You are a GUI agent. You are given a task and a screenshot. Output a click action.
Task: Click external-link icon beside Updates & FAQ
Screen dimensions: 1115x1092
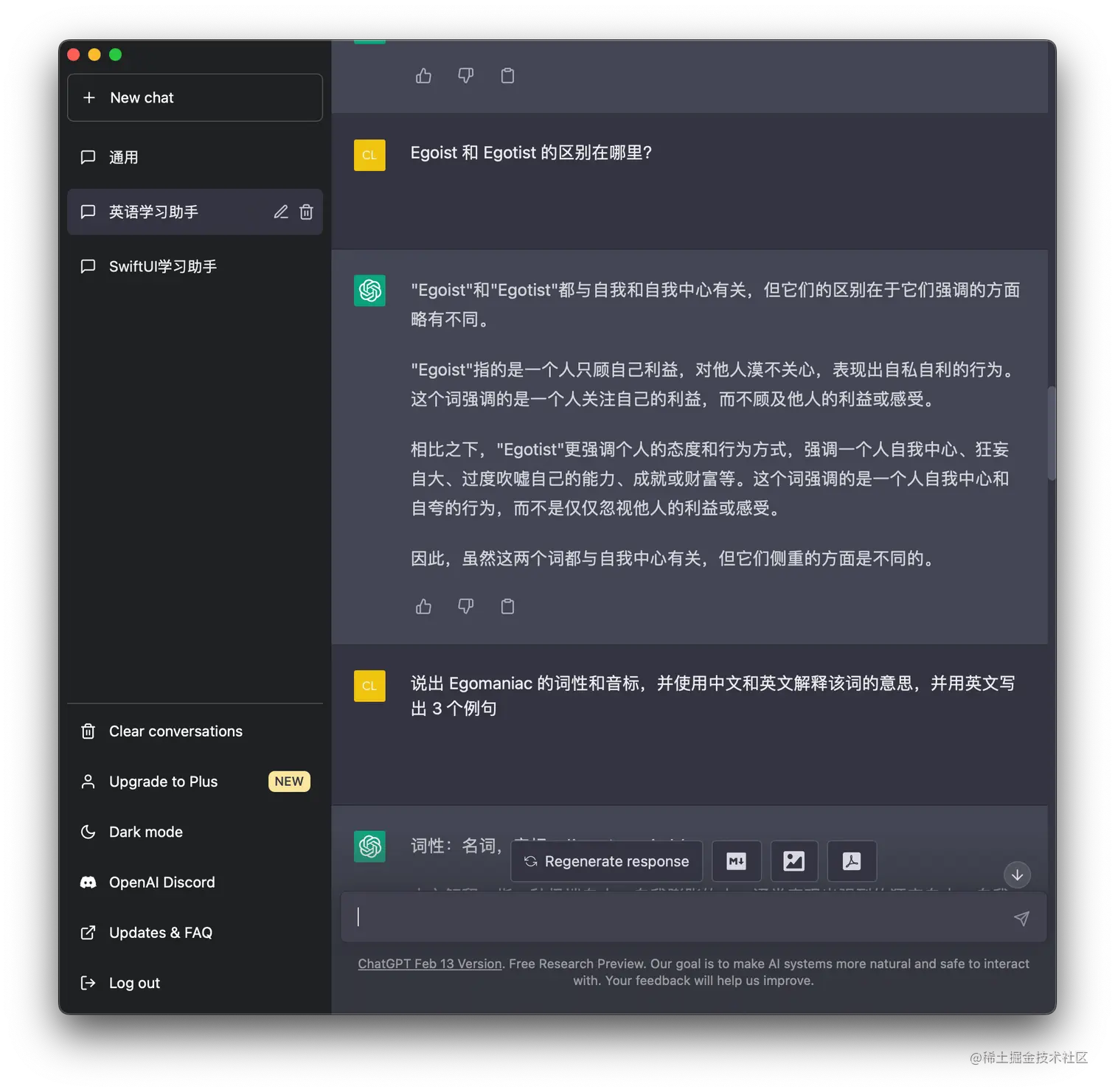tap(88, 933)
